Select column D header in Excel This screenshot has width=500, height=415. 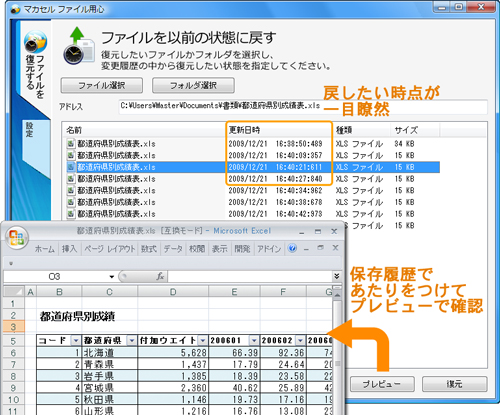(x=173, y=292)
